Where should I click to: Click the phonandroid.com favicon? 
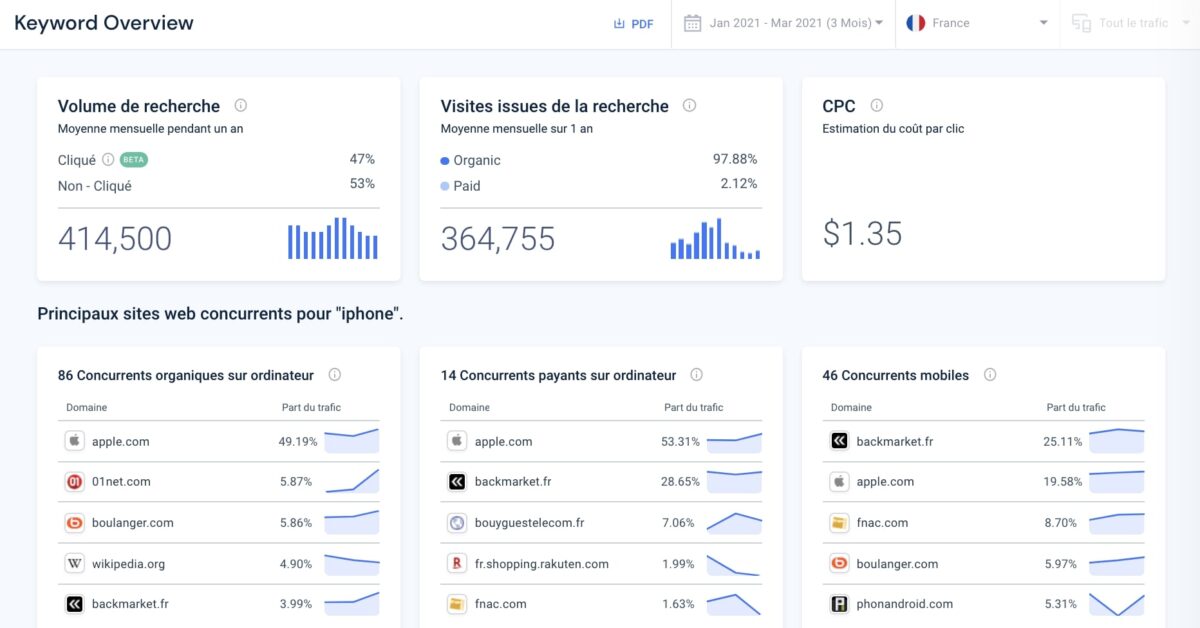click(x=839, y=604)
